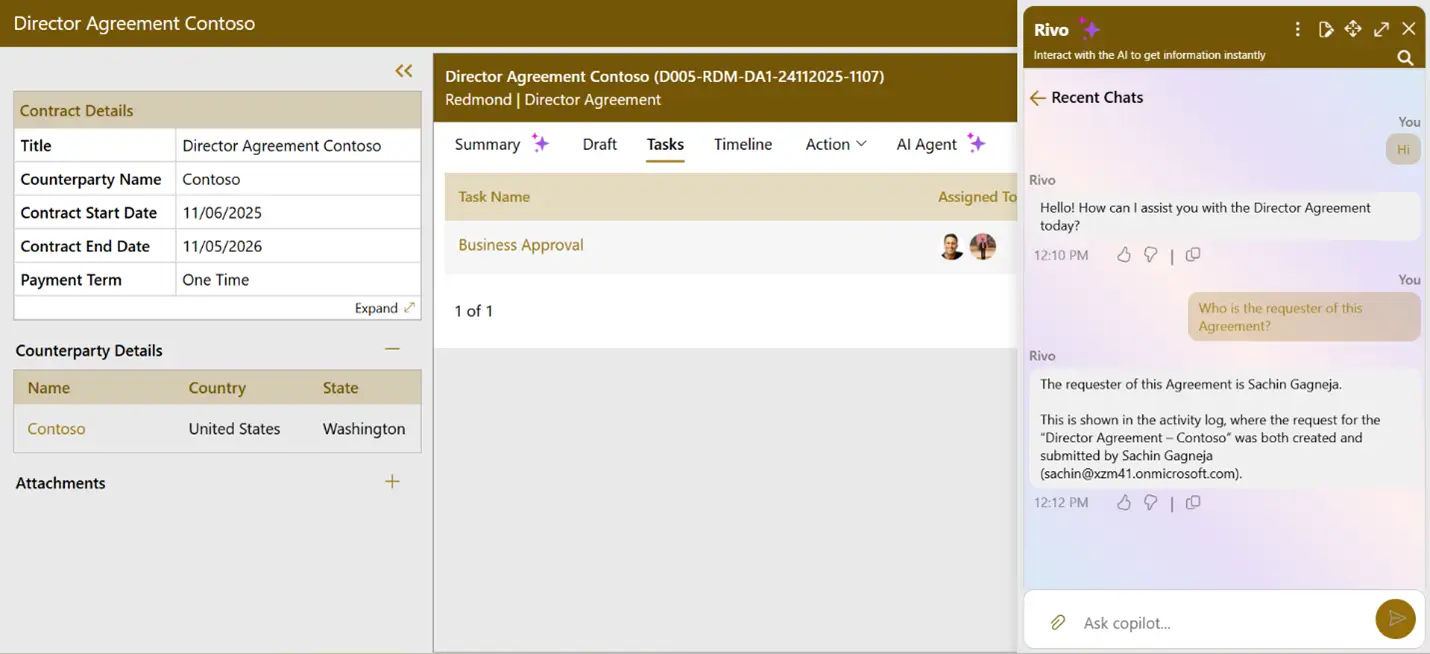Viewport: 1430px width, 654px height.
Task: Switch to the Timeline tab
Action: (742, 144)
